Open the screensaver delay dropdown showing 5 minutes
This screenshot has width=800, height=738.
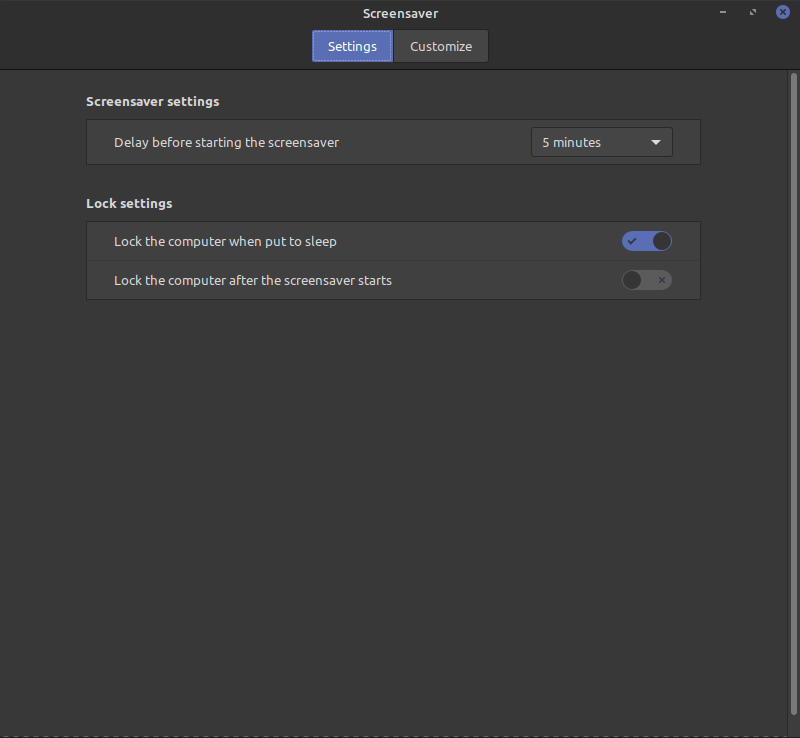coord(602,142)
